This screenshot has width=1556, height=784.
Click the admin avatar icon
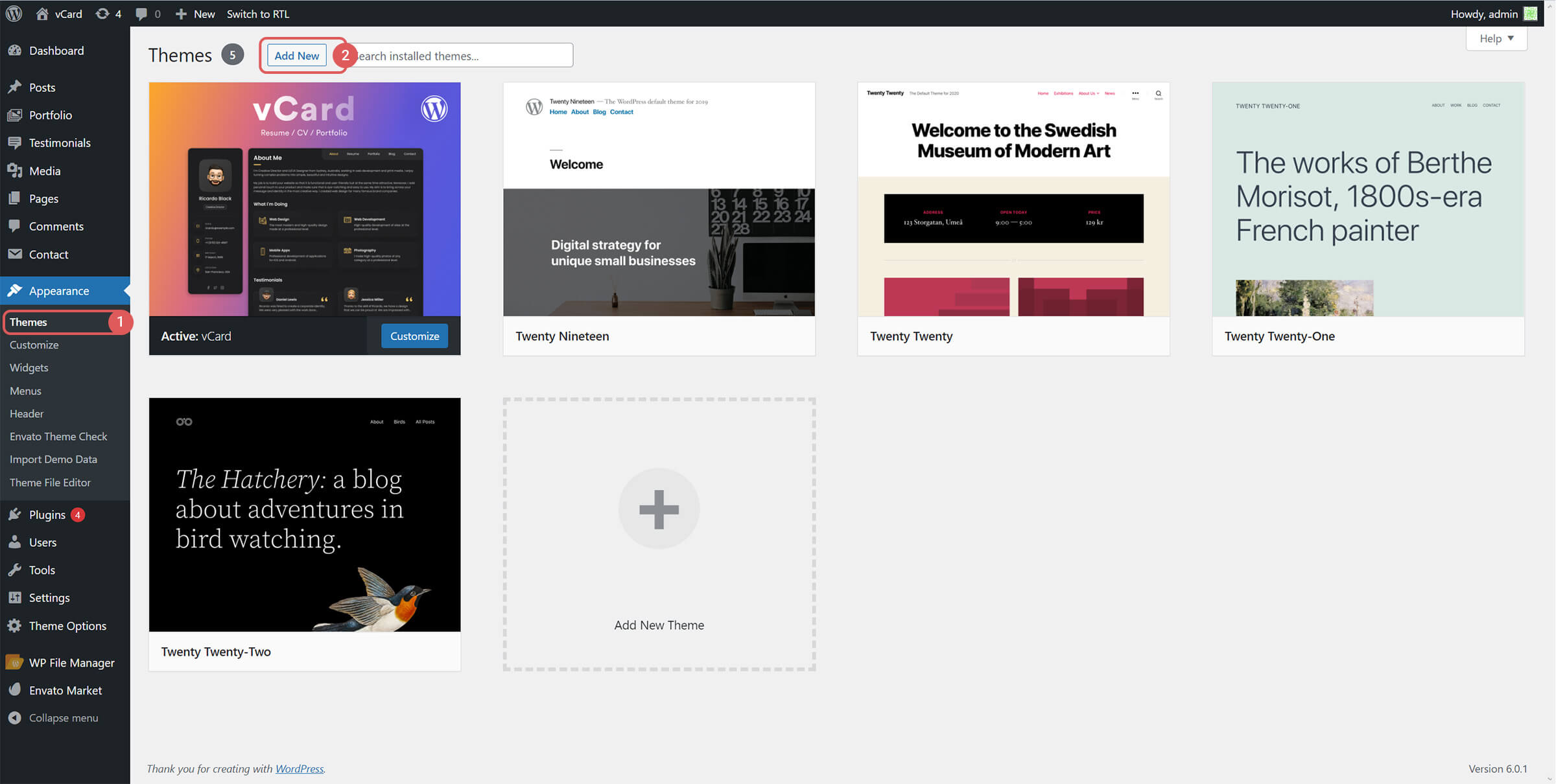tap(1530, 14)
